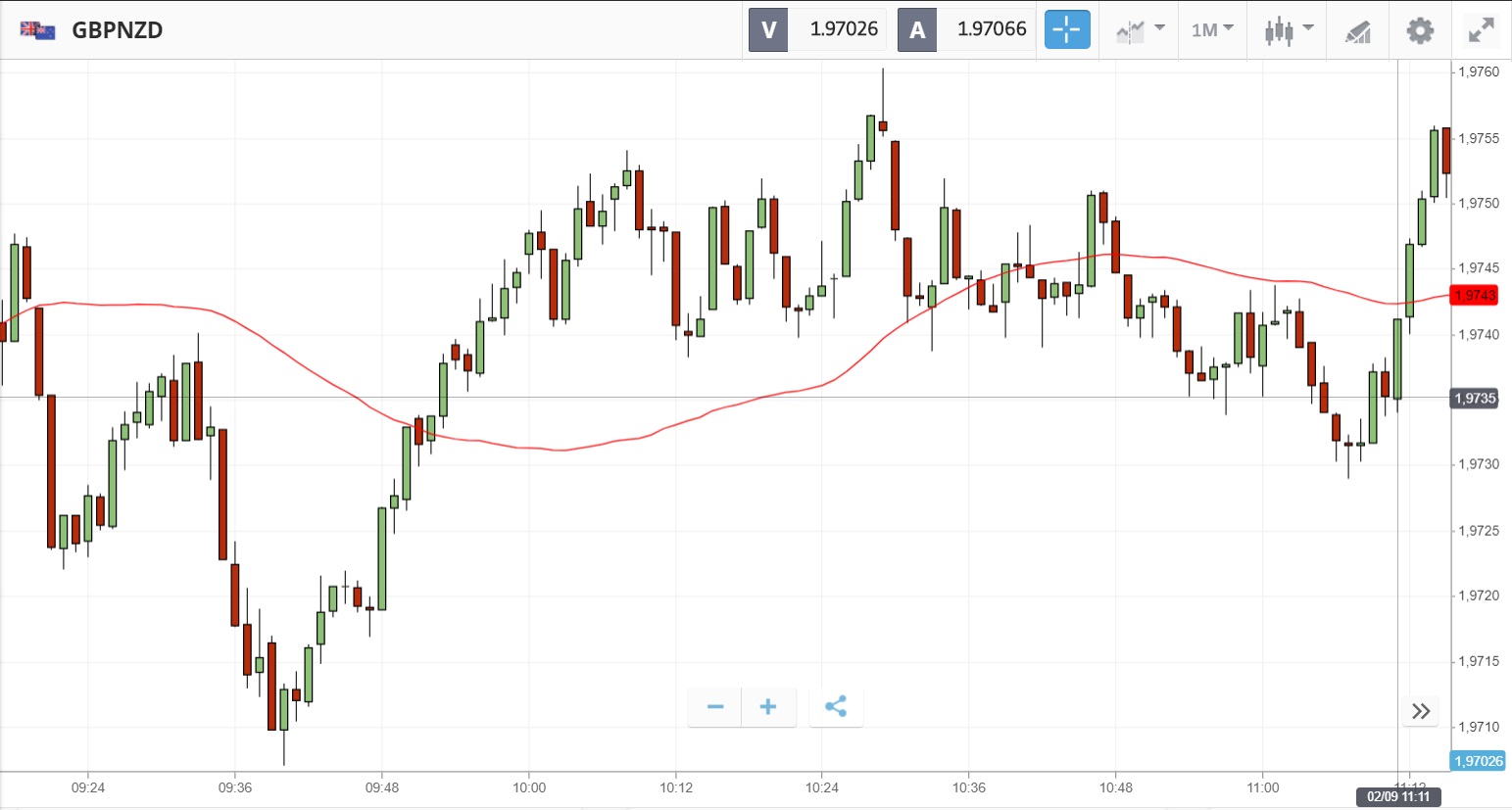Select the drawing tools pencil icon
This screenshot has width=1512, height=810.
tap(1357, 31)
